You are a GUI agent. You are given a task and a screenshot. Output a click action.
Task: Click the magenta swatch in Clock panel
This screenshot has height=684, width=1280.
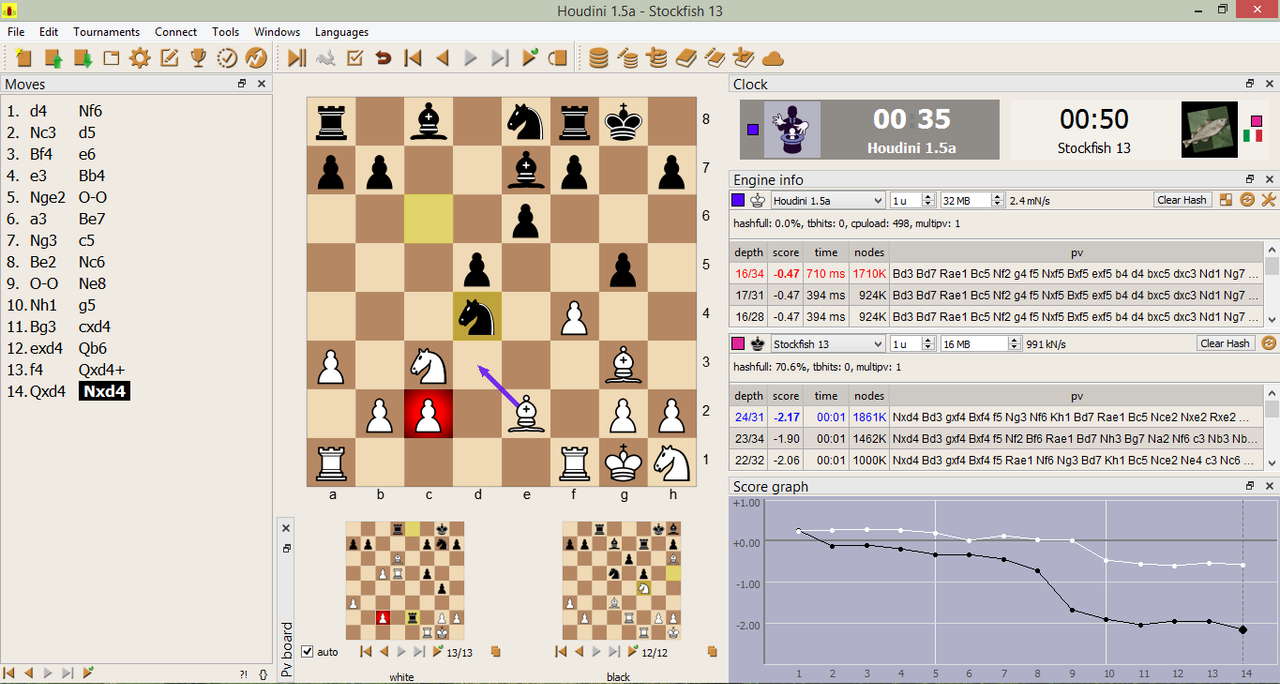pos(1256,121)
